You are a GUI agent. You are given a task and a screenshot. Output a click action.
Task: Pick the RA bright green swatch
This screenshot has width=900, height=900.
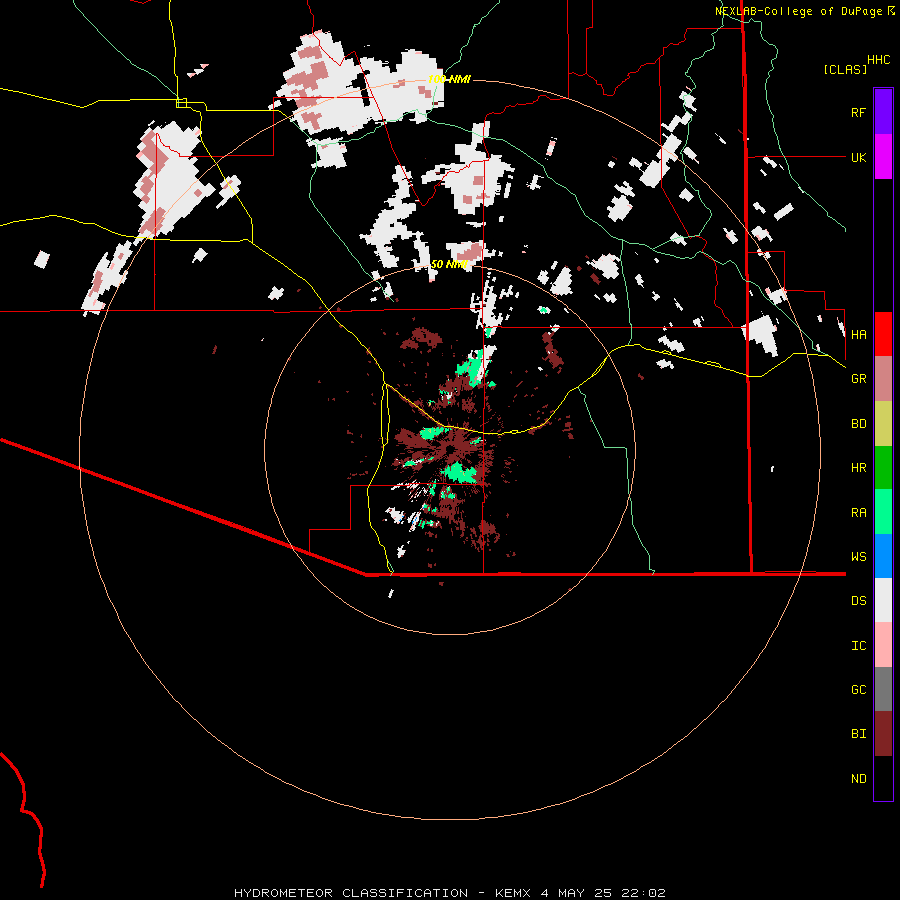(x=883, y=512)
